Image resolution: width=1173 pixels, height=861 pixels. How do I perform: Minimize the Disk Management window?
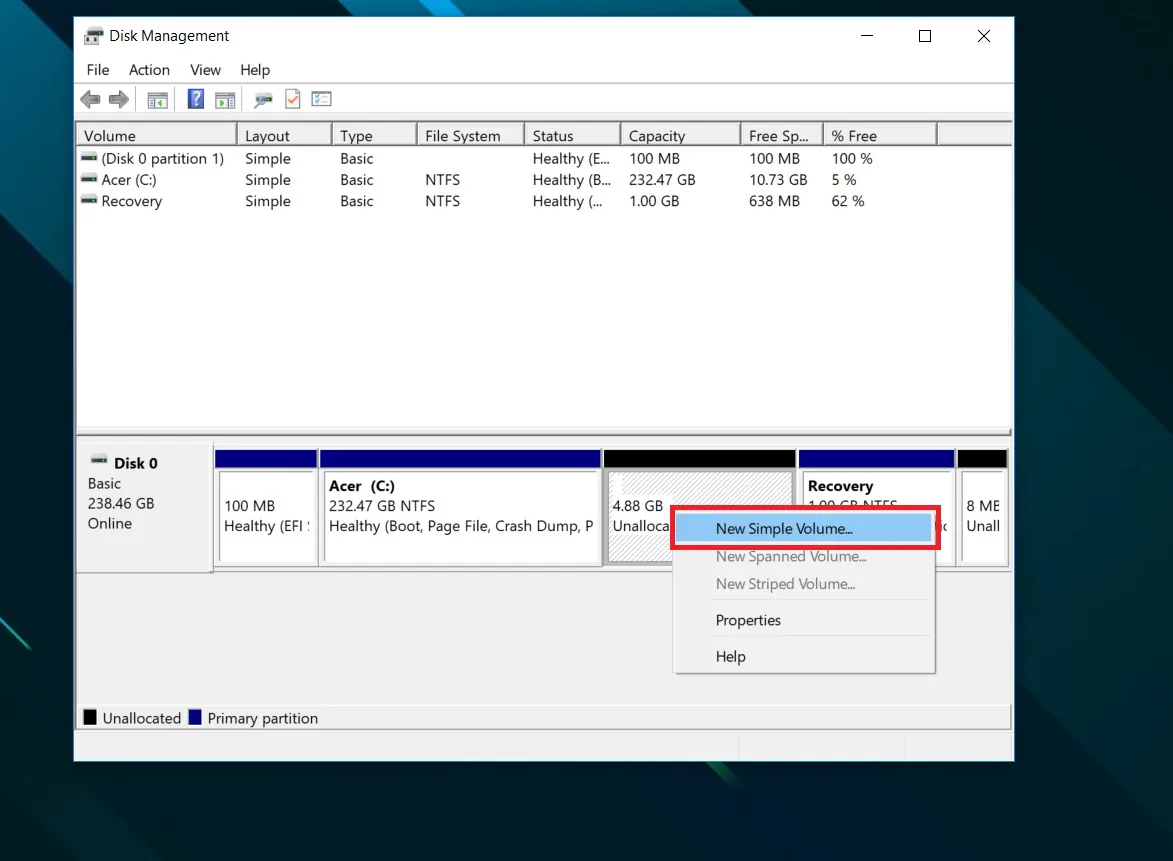(867, 36)
